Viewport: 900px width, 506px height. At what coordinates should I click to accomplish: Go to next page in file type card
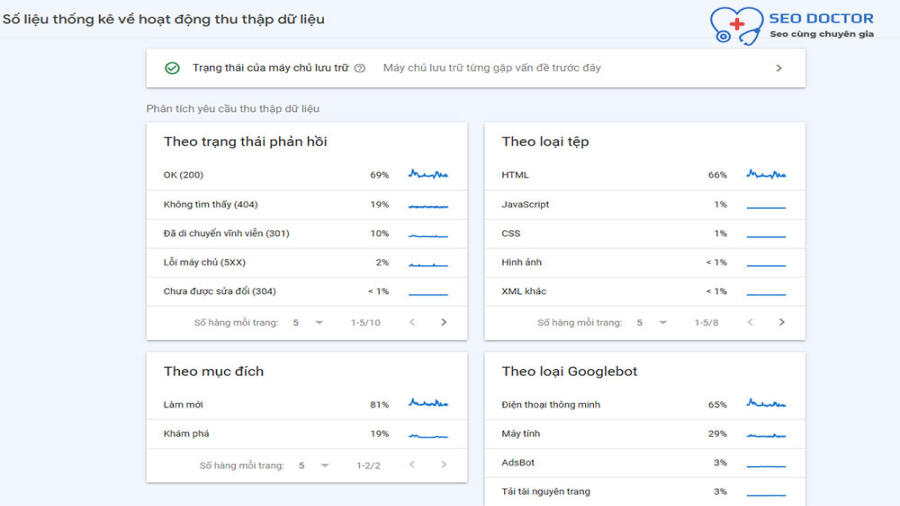pos(782,322)
